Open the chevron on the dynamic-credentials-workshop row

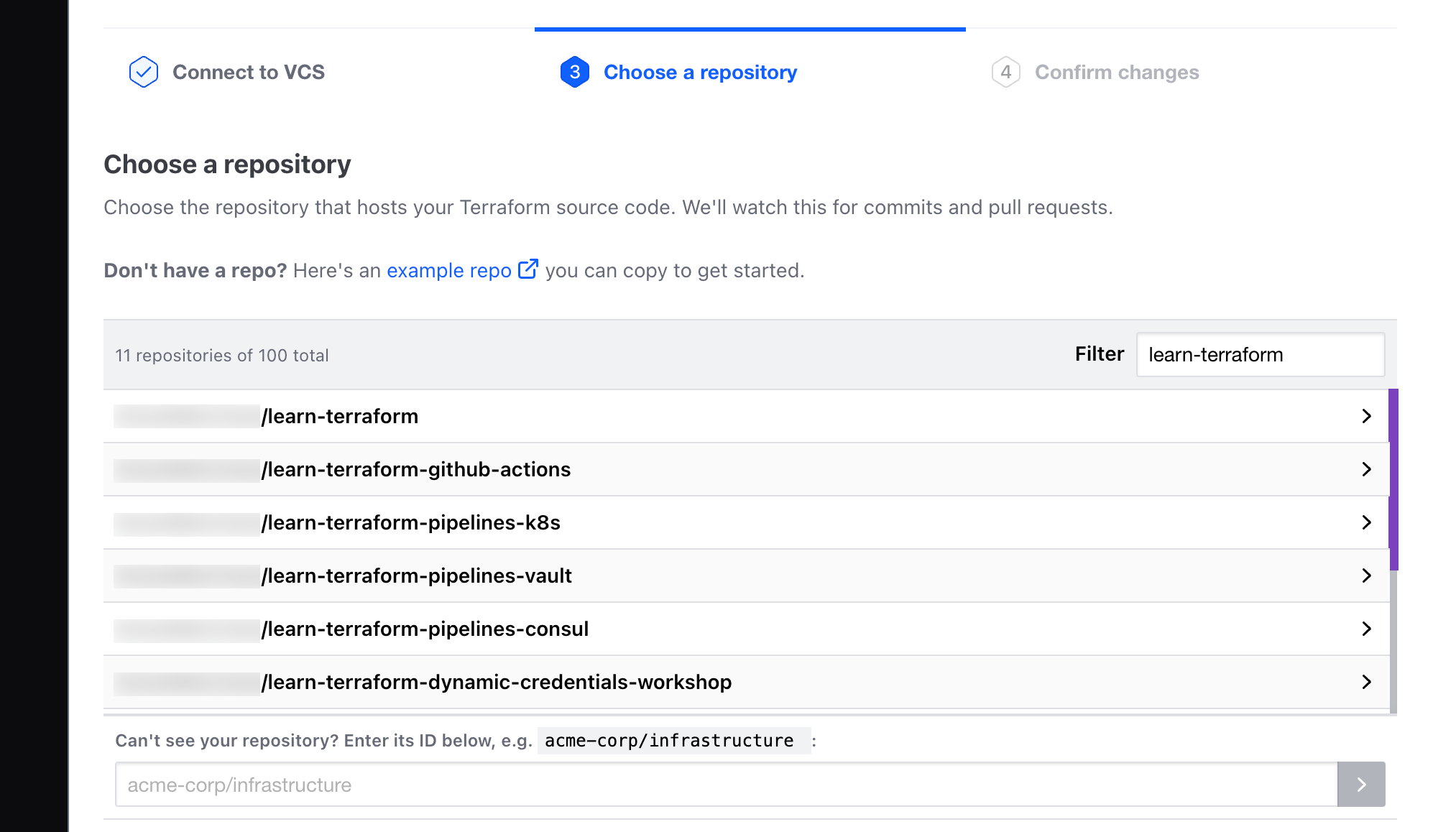tap(1366, 682)
